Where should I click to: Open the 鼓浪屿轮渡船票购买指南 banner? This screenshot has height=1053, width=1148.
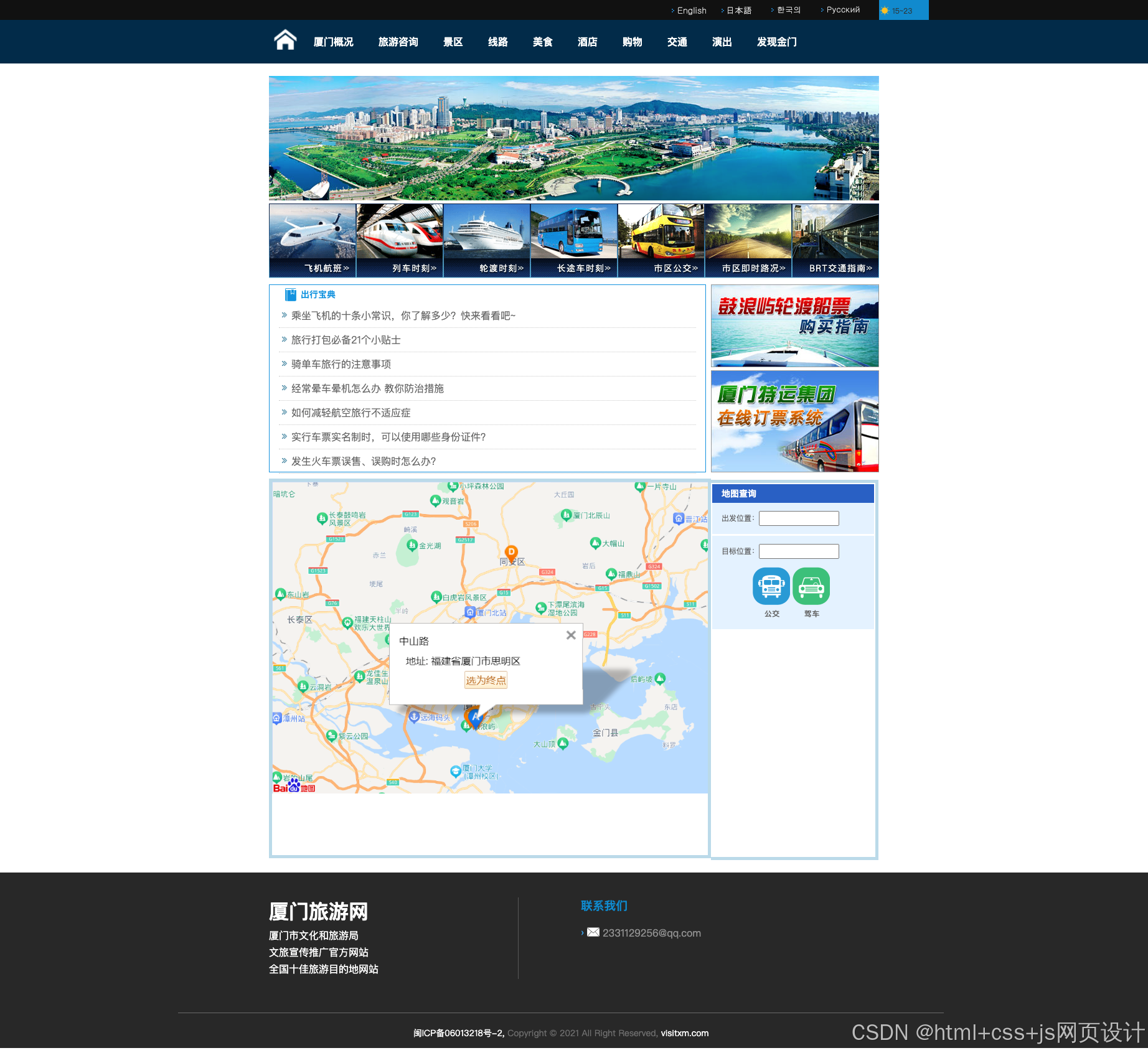pyautogui.click(x=794, y=326)
